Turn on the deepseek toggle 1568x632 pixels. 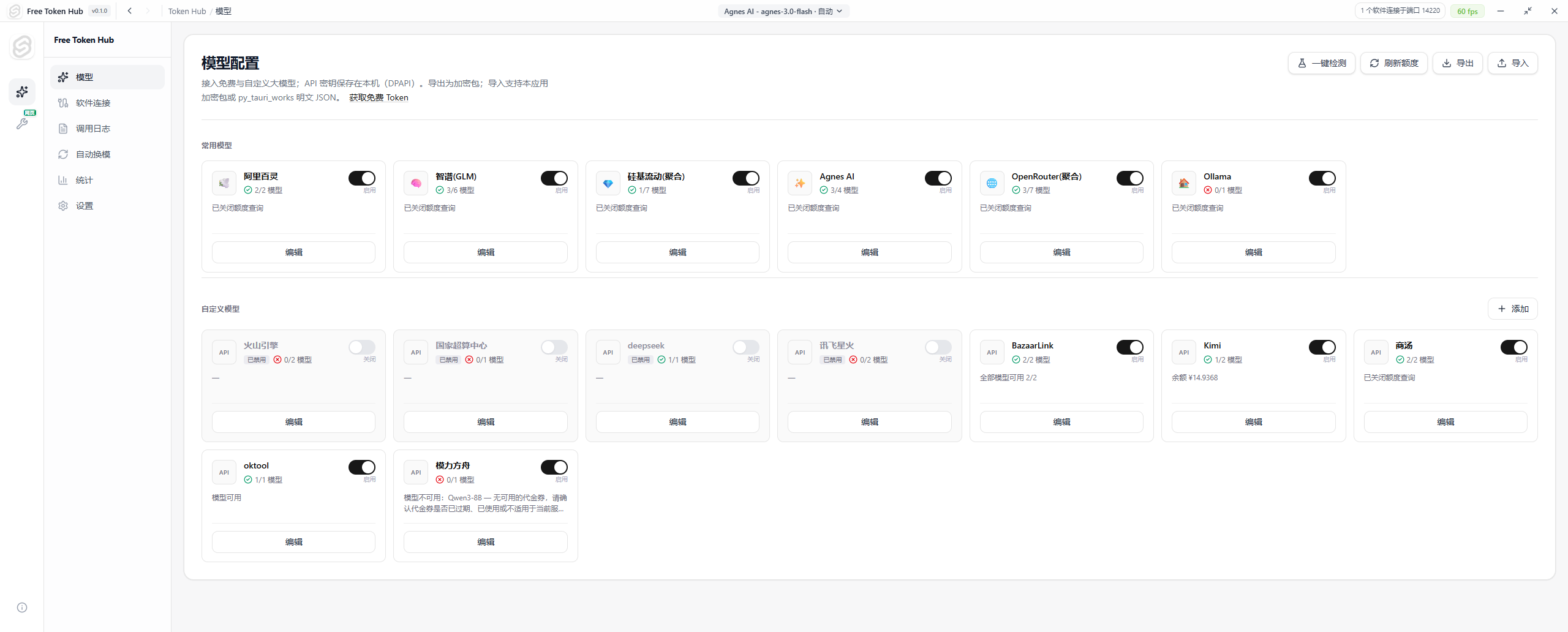point(746,347)
